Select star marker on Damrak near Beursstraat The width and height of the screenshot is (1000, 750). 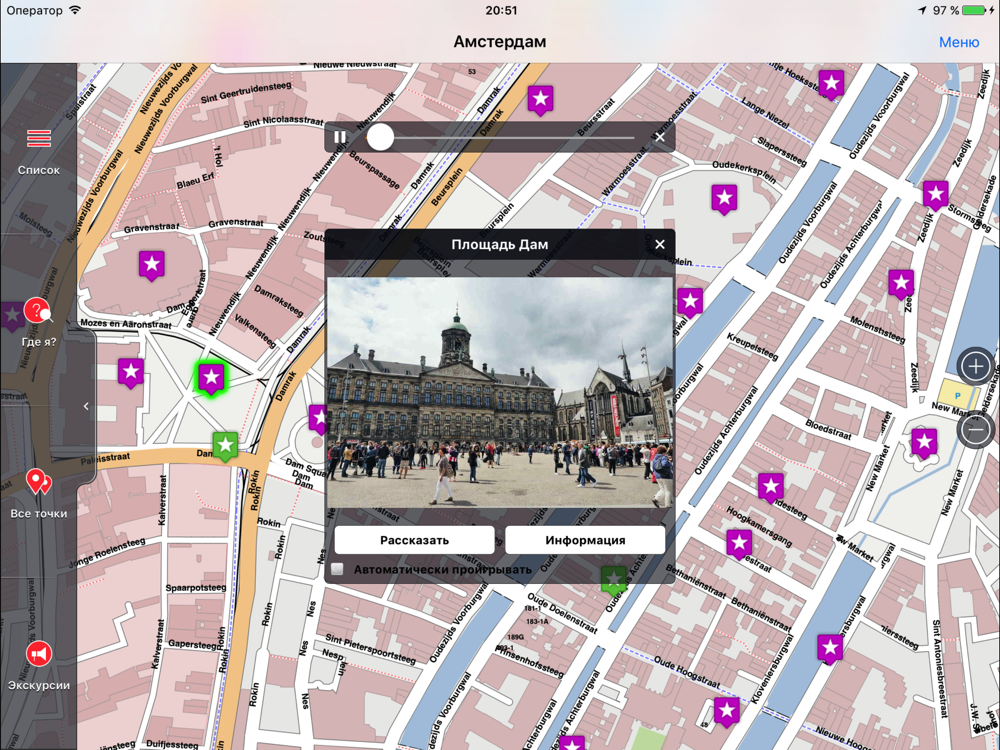point(541,100)
